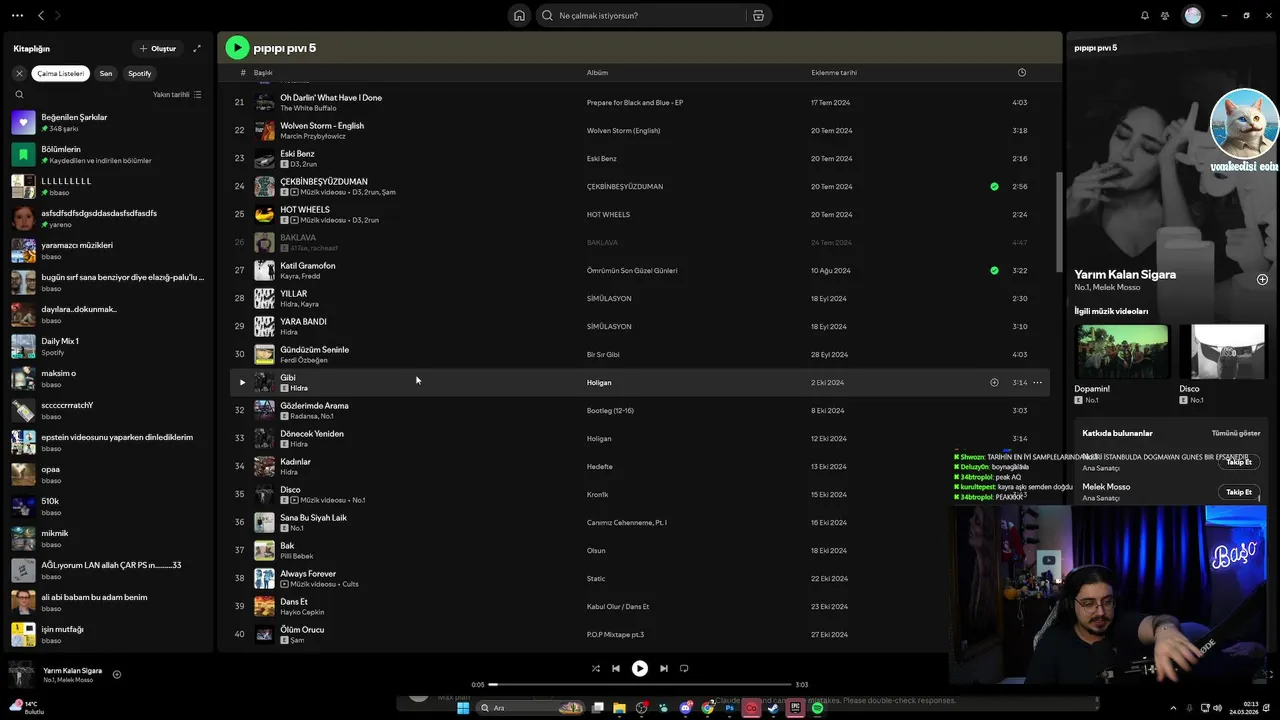Open the 'maksim o' playlist

point(107,378)
